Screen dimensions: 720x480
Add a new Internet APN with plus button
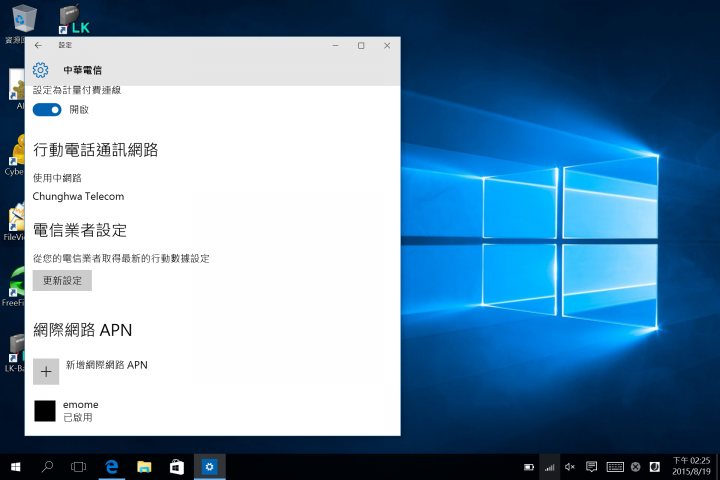pyautogui.click(x=46, y=371)
